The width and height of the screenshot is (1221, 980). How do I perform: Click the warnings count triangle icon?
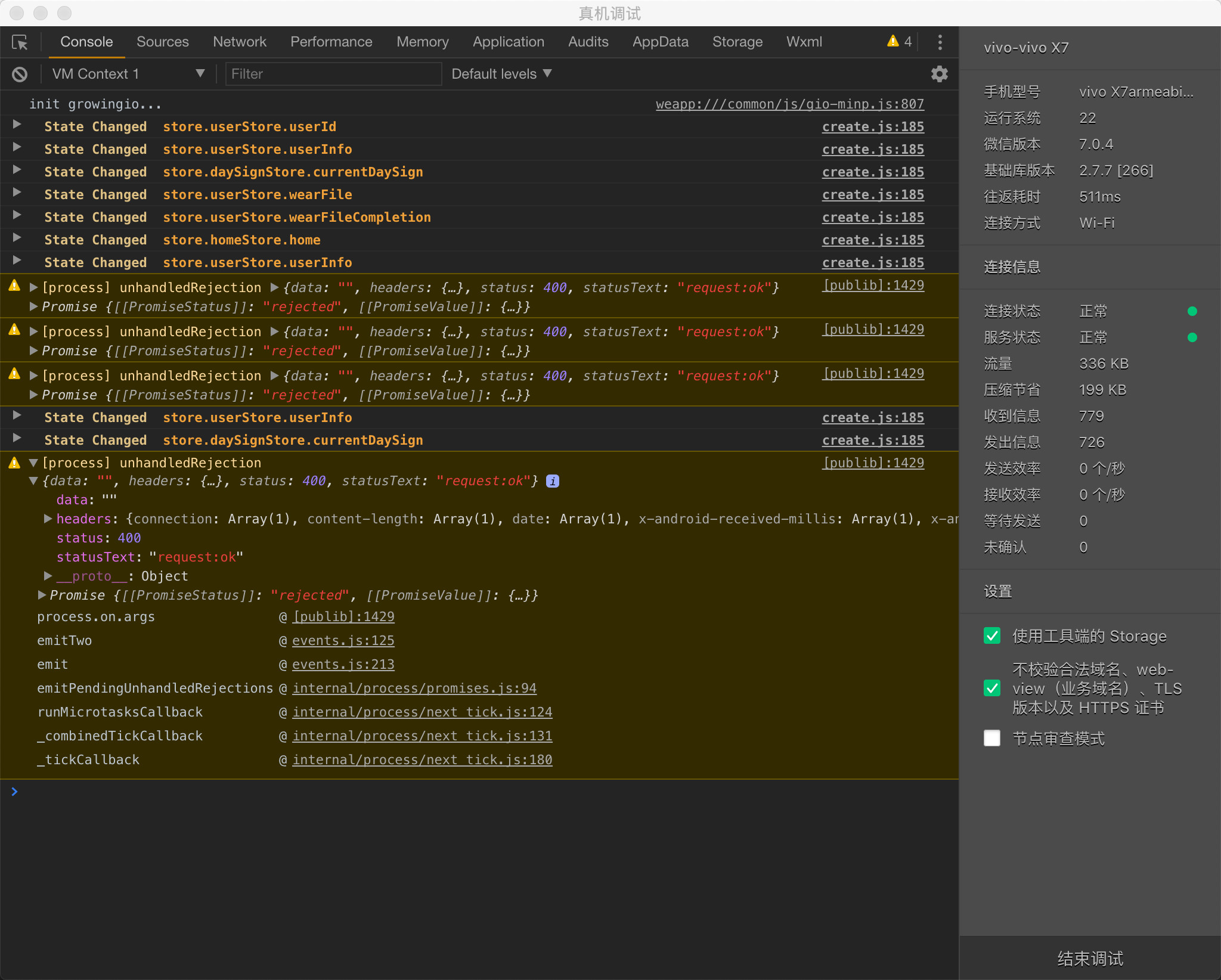pos(892,41)
